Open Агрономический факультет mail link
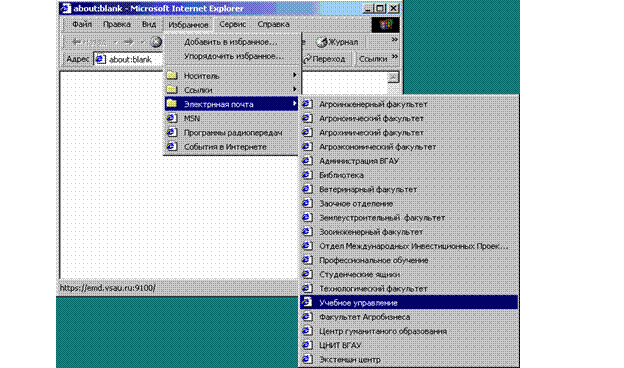The height and width of the screenshot is (368, 624). [409, 119]
